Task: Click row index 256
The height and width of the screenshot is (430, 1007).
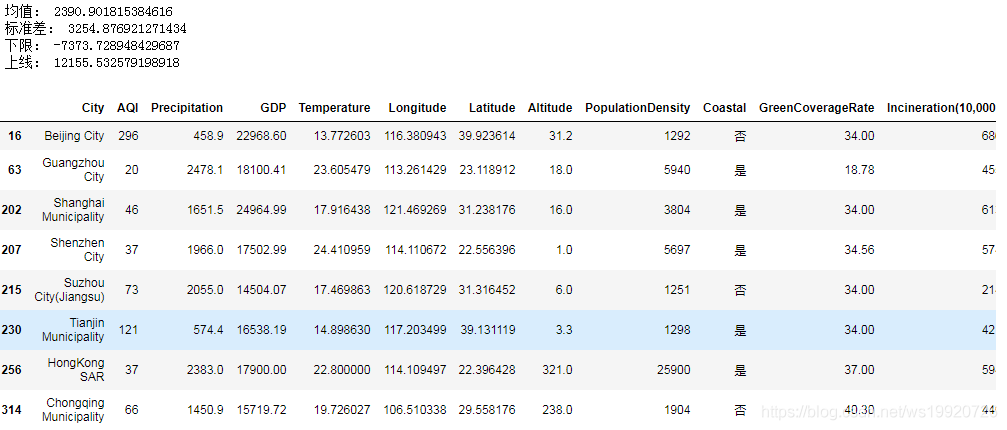Action: pyautogui.click(x=12, y=370)
